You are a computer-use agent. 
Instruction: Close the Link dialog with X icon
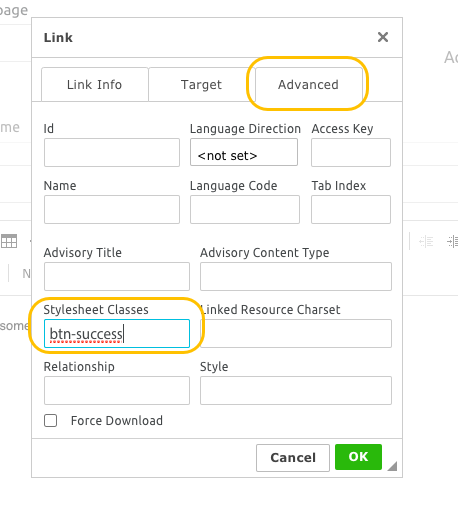383,37
